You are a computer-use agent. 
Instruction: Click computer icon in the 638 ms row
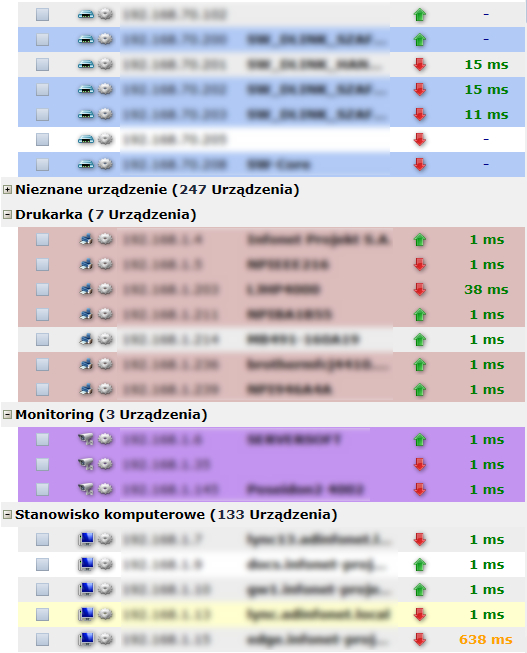[86, 639]
